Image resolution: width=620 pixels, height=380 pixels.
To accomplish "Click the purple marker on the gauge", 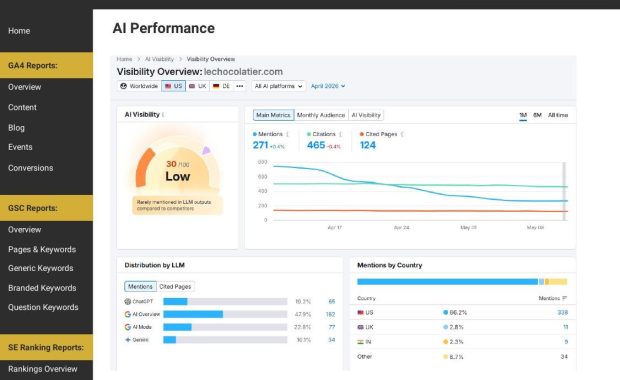I will (206, 150).
